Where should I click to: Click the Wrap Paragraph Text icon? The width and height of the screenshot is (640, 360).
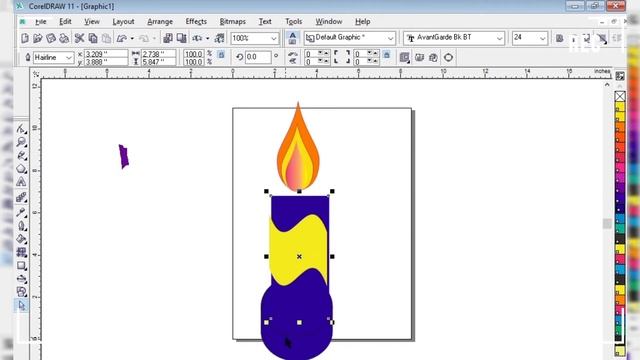pyautogui.click(x=404, y=58)
